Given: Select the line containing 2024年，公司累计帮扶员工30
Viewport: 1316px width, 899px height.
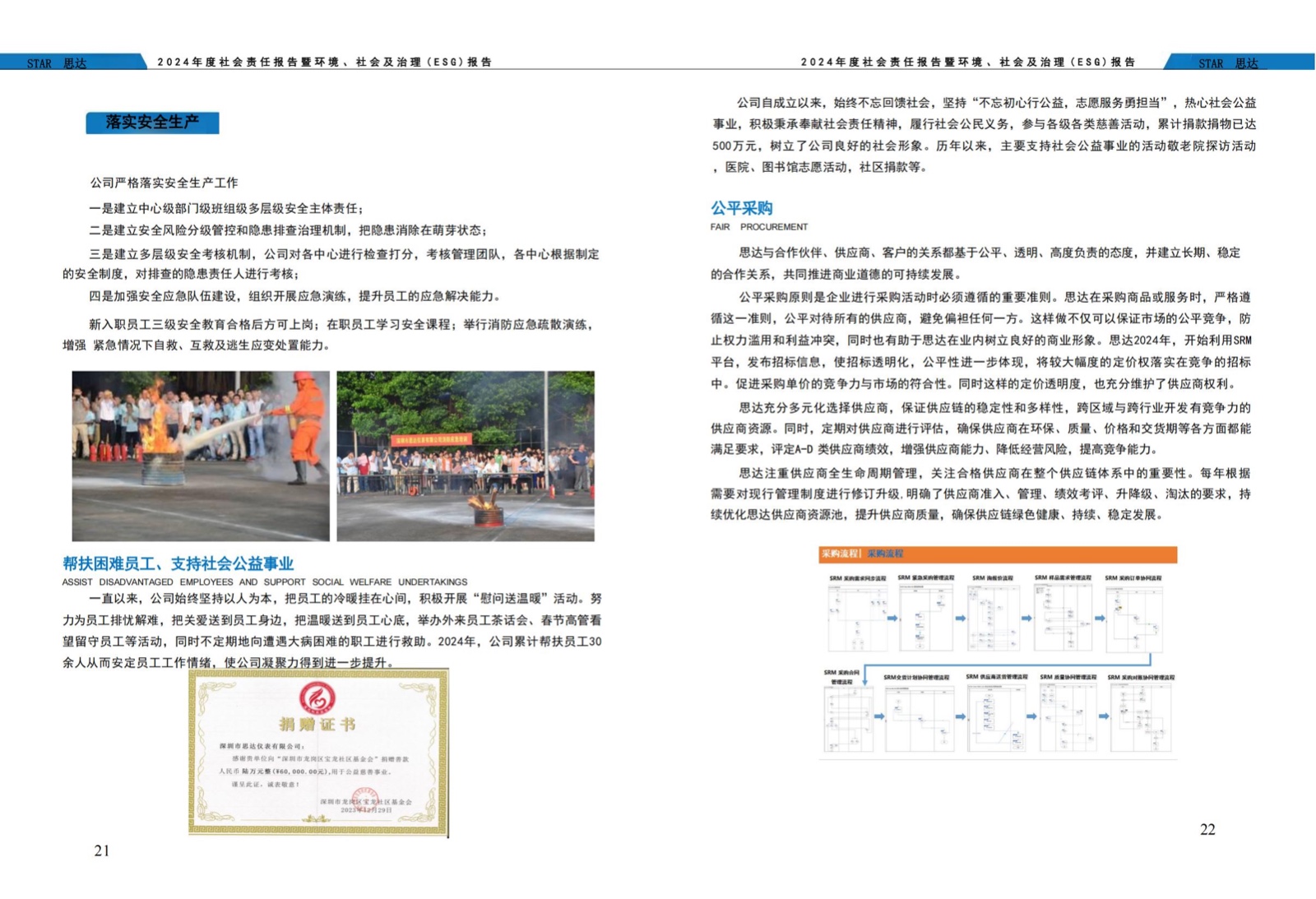Looking at the screenshot, I should 332,642.
